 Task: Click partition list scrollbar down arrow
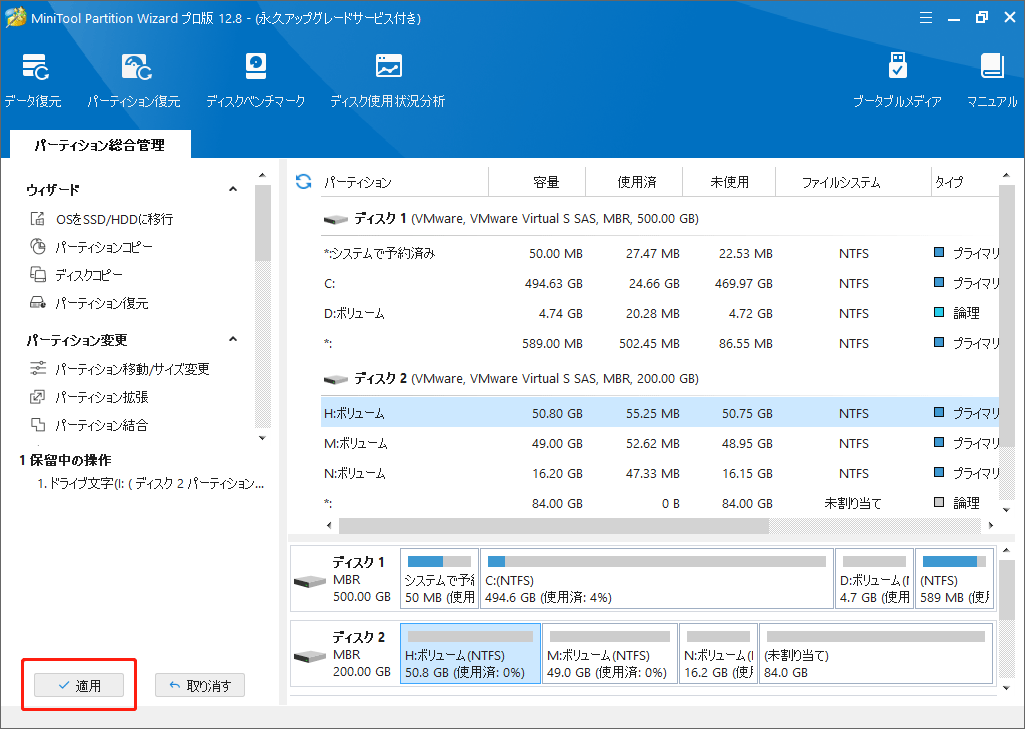(1007, 510)
